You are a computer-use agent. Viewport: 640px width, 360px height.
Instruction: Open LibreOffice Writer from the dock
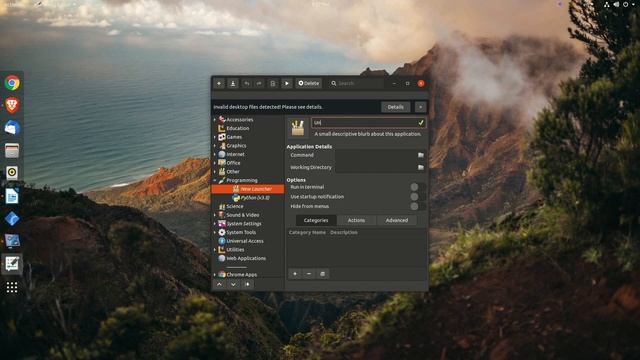(12, 196)
